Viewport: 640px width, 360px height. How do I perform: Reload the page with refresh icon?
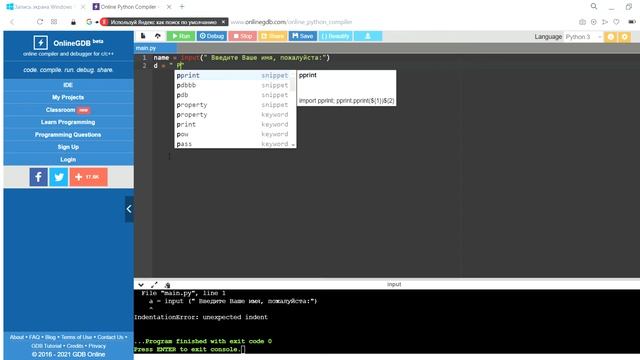click(x=40, y=22)
